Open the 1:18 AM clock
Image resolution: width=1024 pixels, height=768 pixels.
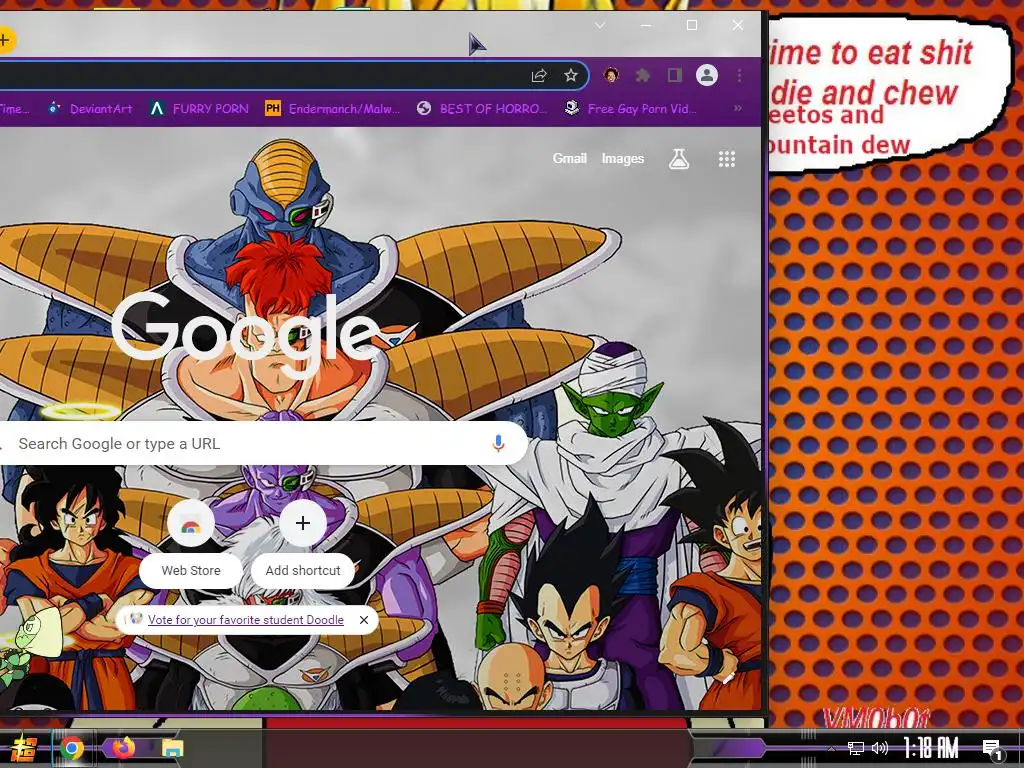click(x=931, y=748)
